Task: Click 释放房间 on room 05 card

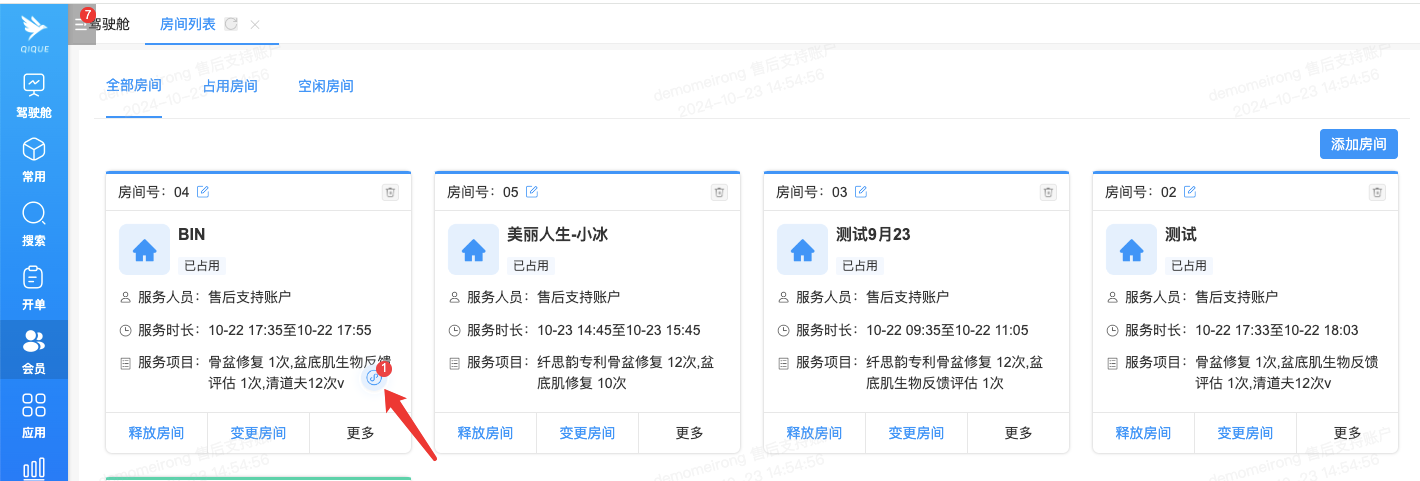Action: click(x=485, y=433)
